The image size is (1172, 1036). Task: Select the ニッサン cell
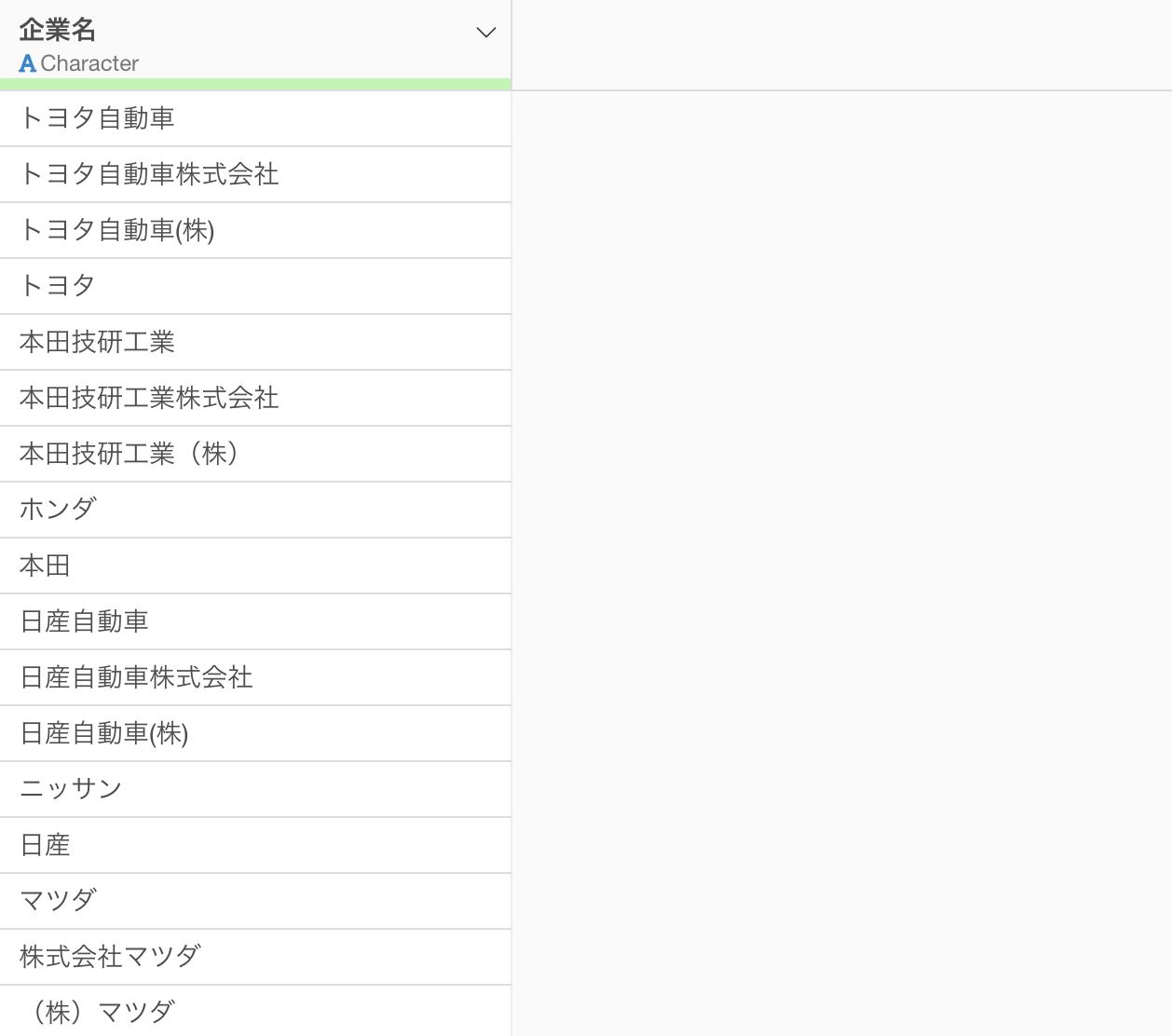click(71, 789)
